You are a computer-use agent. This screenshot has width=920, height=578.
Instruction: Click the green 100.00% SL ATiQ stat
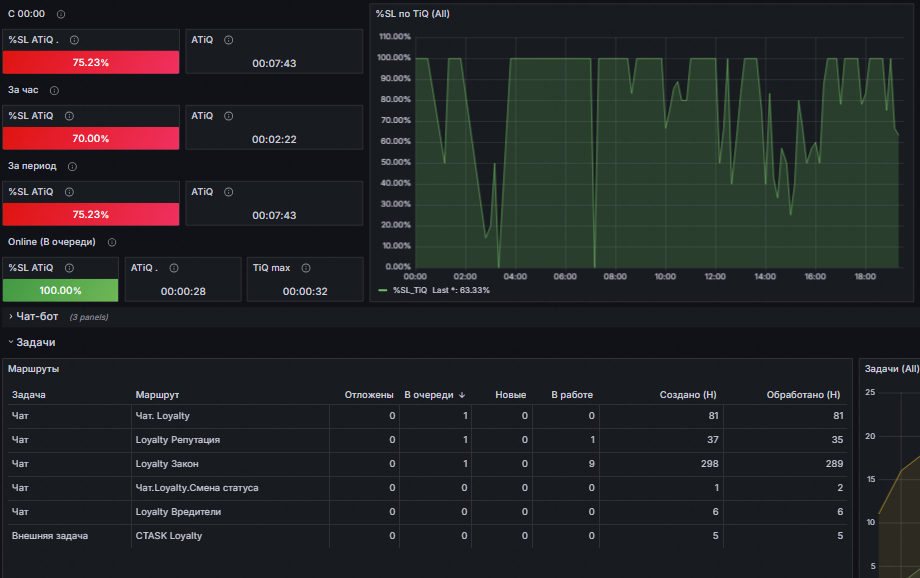coord(60,290)
